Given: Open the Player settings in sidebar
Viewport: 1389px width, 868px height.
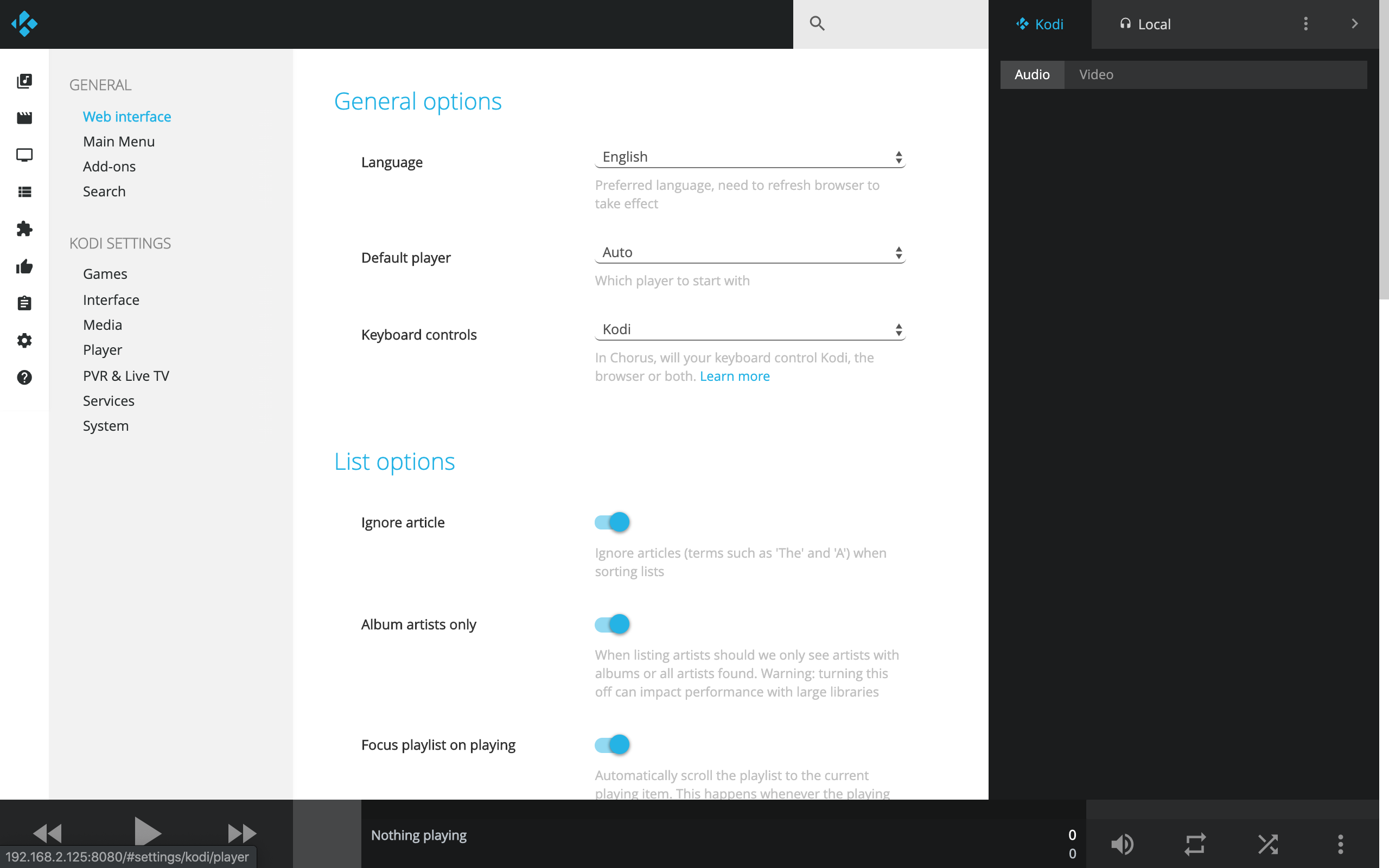Looking at the screenshot, I should (102, 349).
